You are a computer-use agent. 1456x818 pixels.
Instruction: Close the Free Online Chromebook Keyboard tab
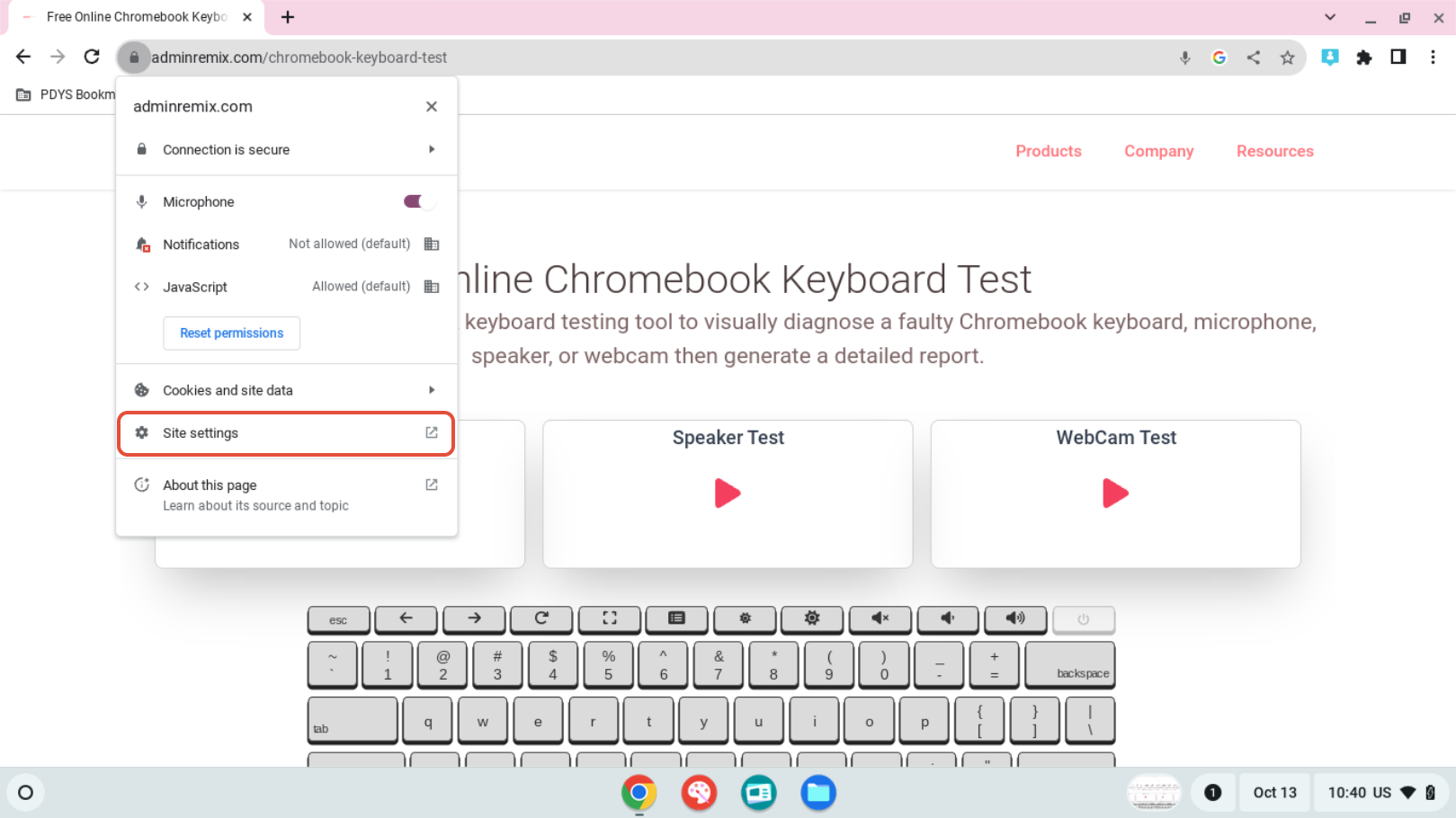click(x=247, y=17)
